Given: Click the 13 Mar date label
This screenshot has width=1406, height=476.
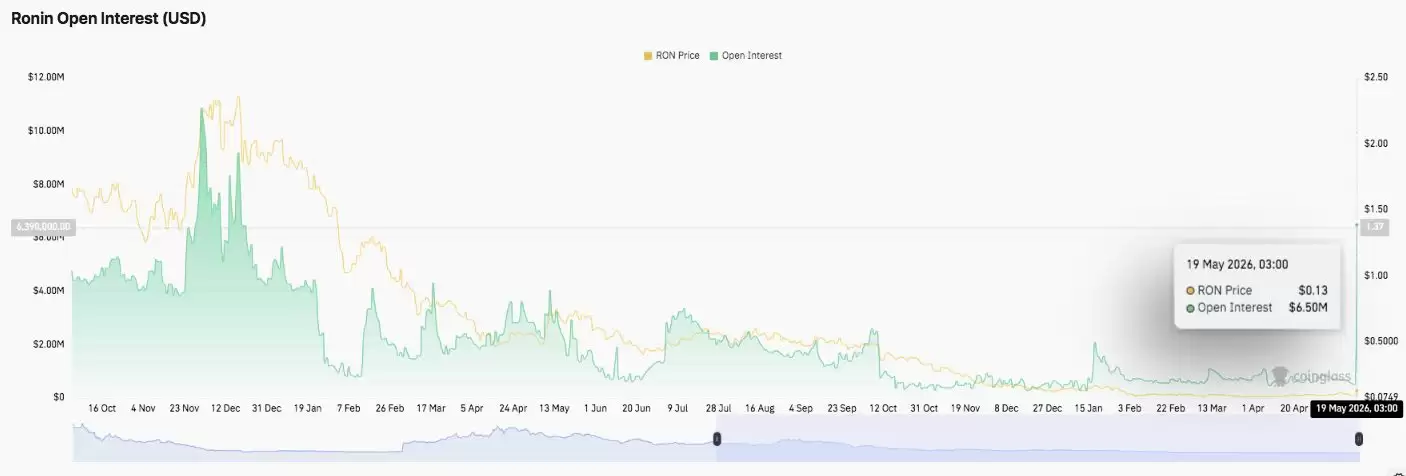Looking at the screenshot, I should (1211, 408).
